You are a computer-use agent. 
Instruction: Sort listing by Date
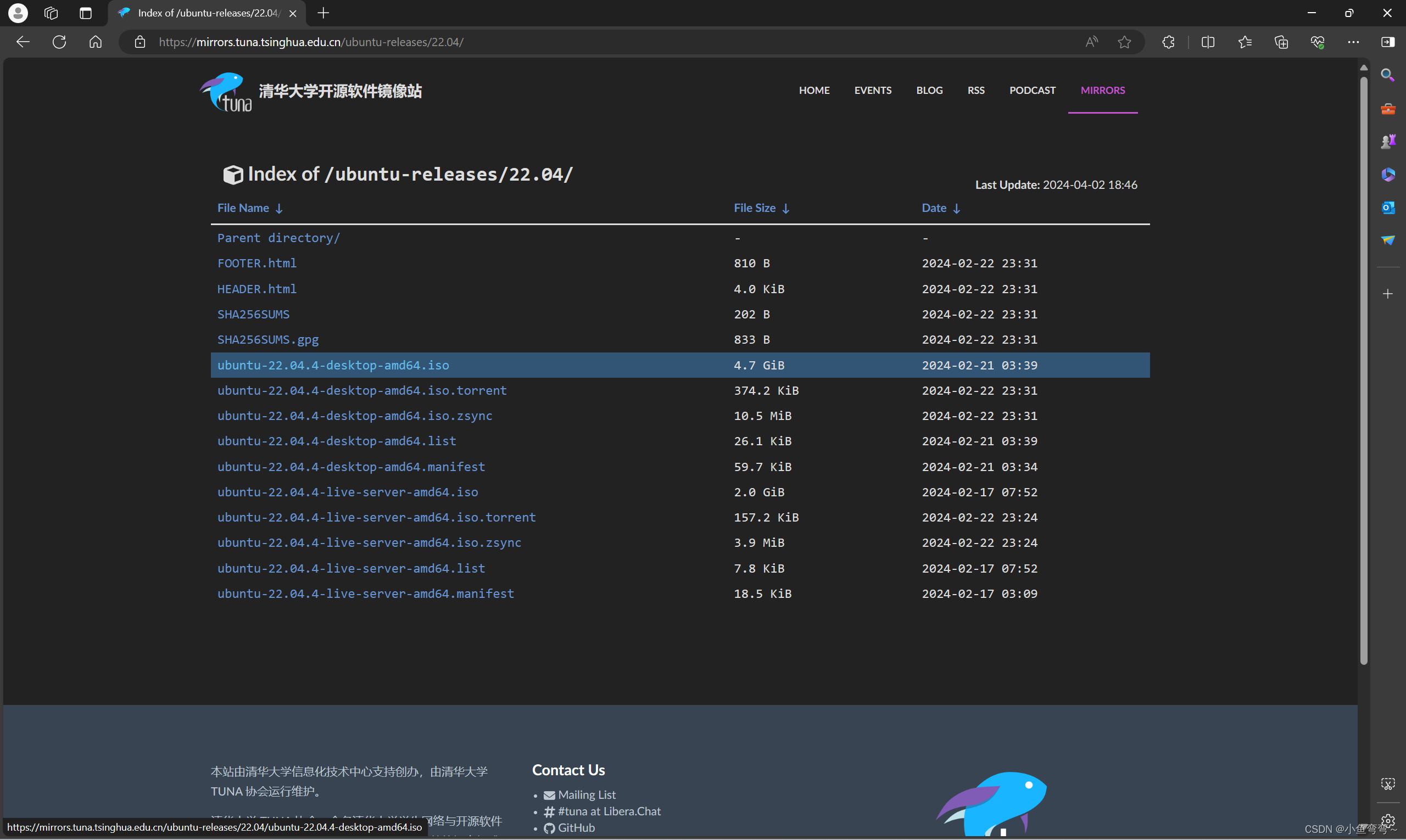941,208
